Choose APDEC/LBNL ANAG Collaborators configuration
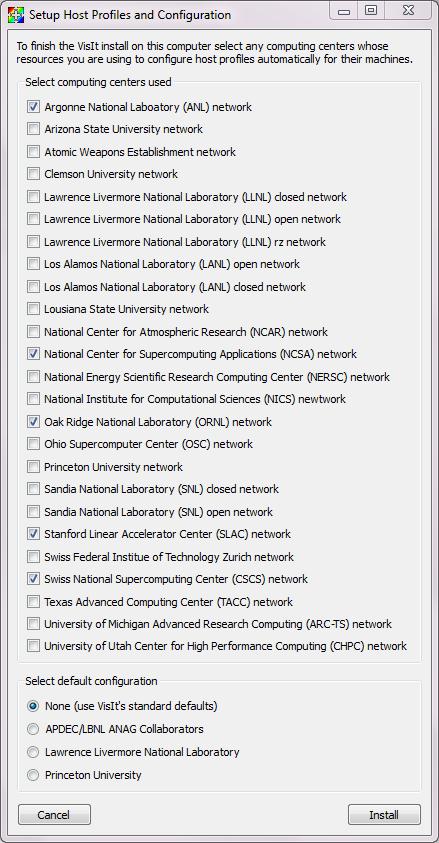This screenshot has width=439, height=843. [34, 729]
